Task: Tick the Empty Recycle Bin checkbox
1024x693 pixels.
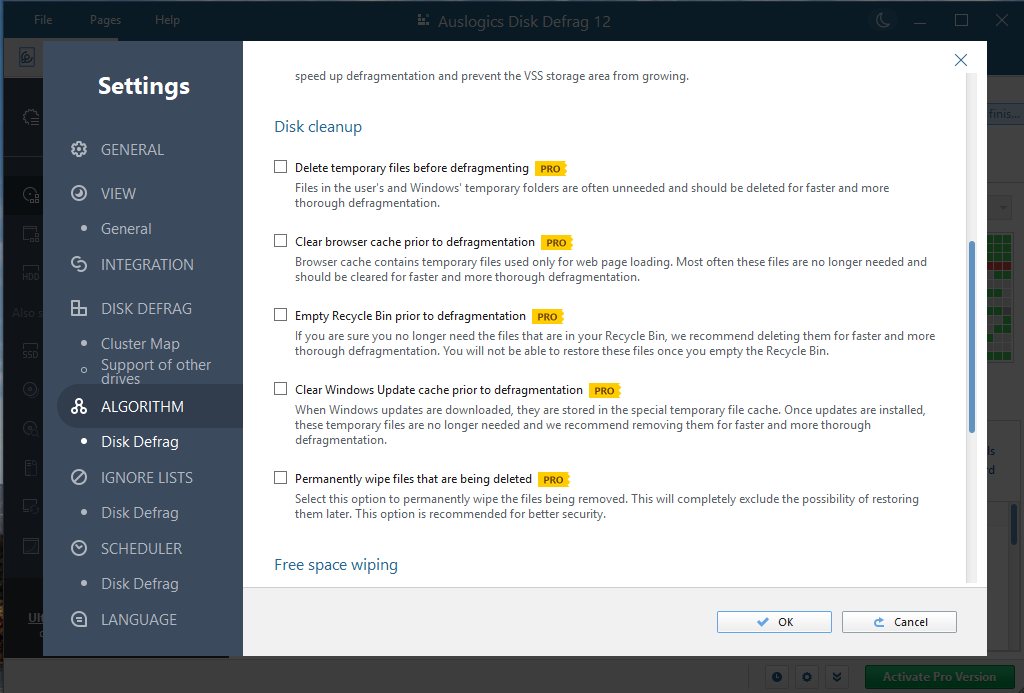Action: pyautogui.click(x=281, y=315)
